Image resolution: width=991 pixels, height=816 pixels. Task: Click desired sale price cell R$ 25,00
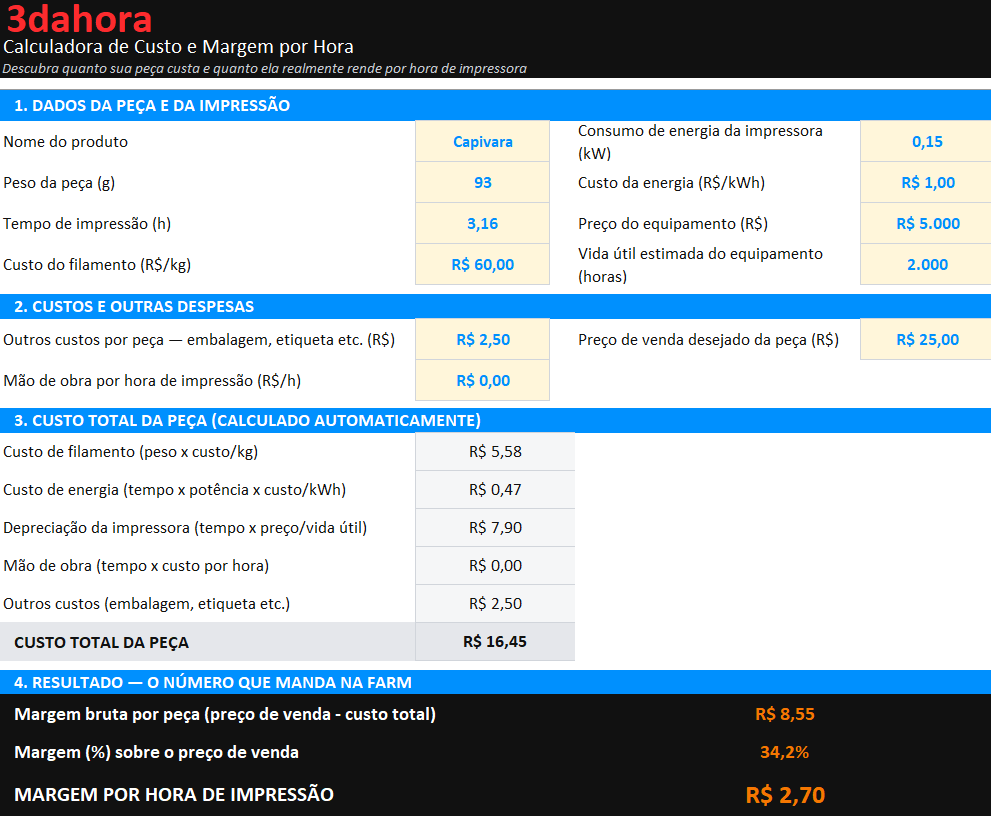pyautogui.click(x=926, y=339)
